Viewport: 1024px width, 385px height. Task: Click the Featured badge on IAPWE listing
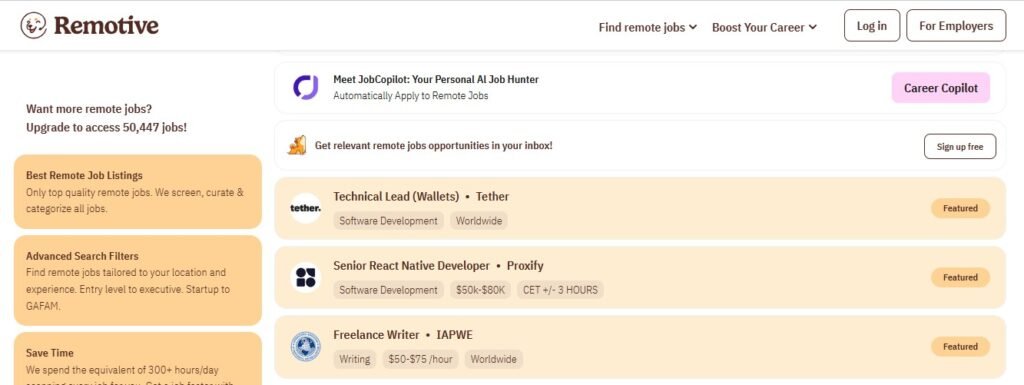[x=960, y=346]
